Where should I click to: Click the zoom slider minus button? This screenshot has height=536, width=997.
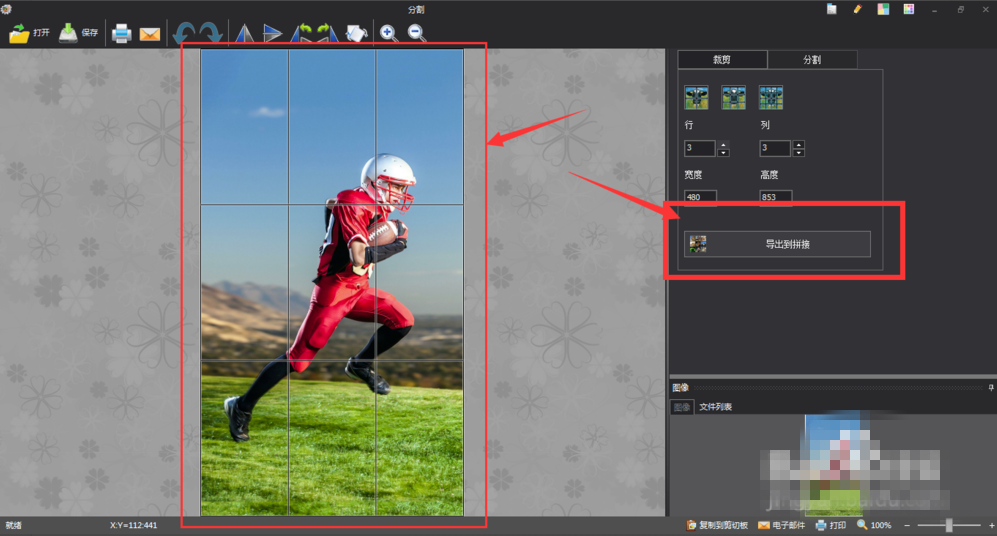907,525
